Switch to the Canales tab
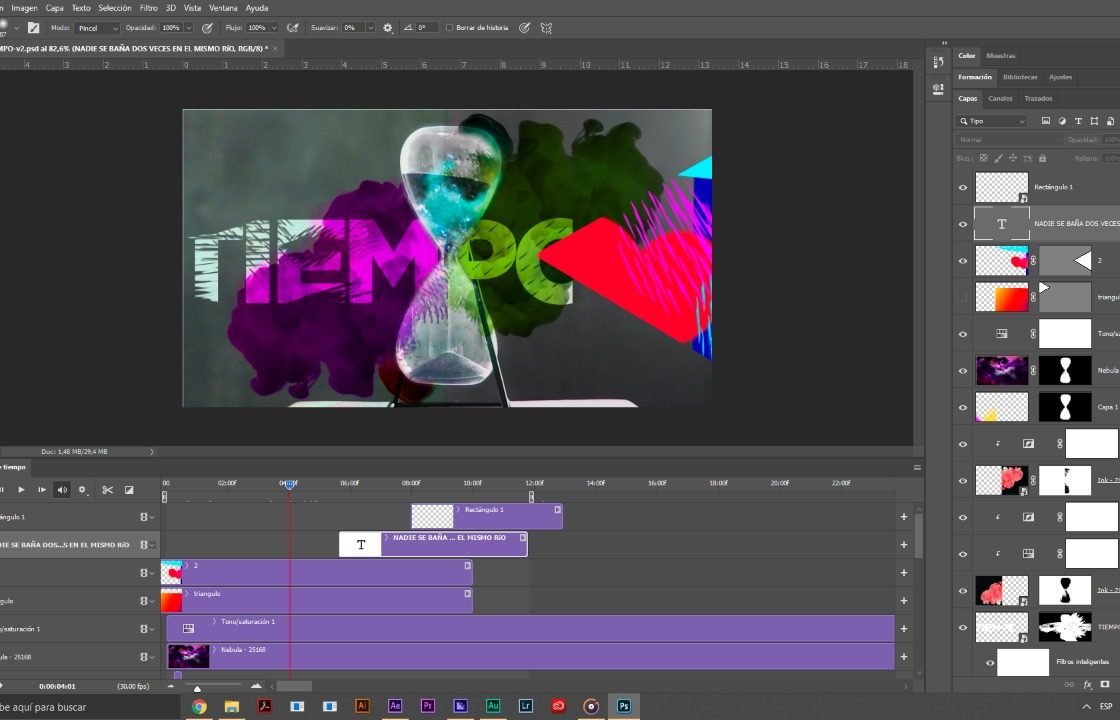Viewport: 1120px width, 720px height. pos(1000,99)
